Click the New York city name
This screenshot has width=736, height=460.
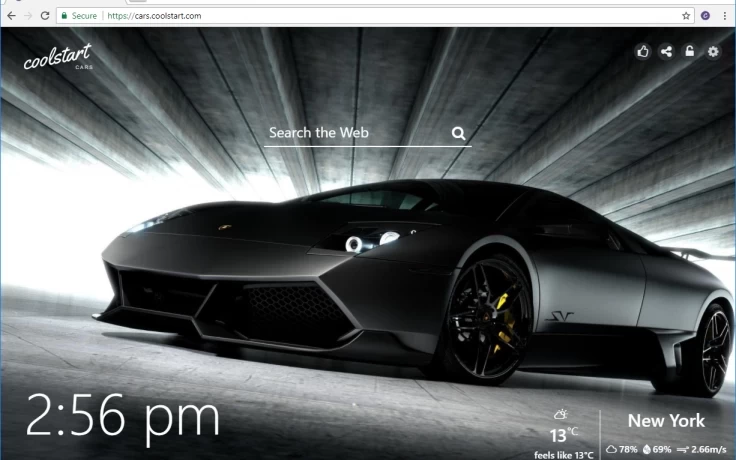(x=666, y=421)
